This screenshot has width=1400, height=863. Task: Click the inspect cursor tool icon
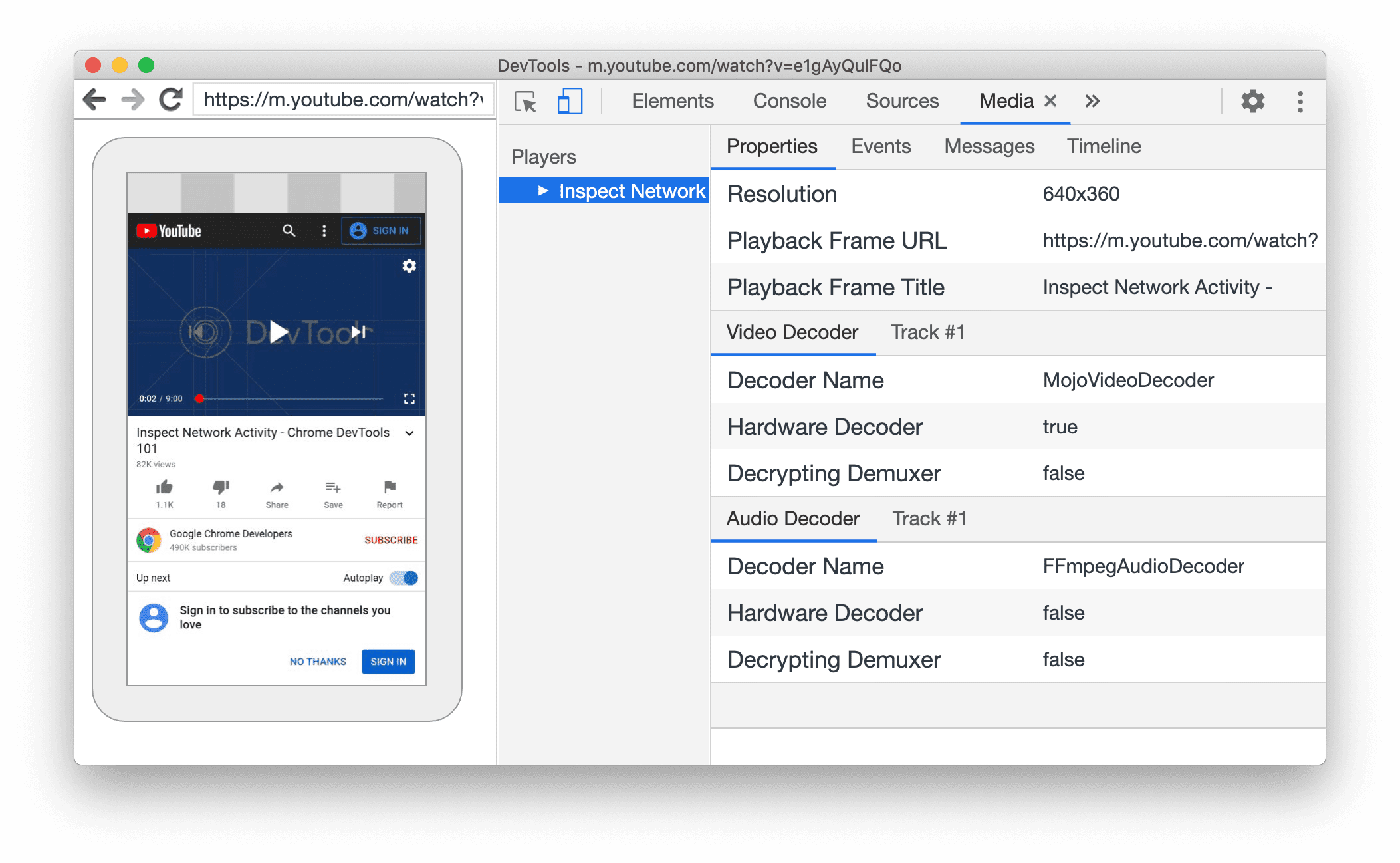coord(524,100)
